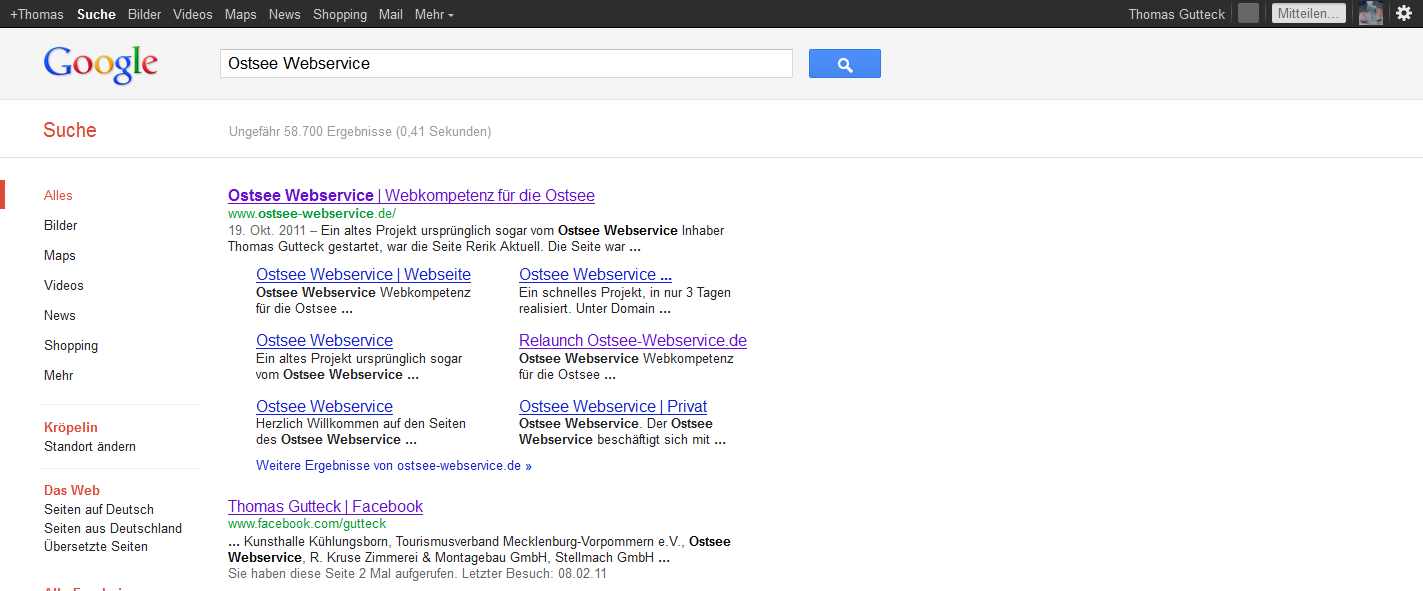Click the red 'Suche' heading
This screenshot has width=1423, height=591.
coord(70,131)
